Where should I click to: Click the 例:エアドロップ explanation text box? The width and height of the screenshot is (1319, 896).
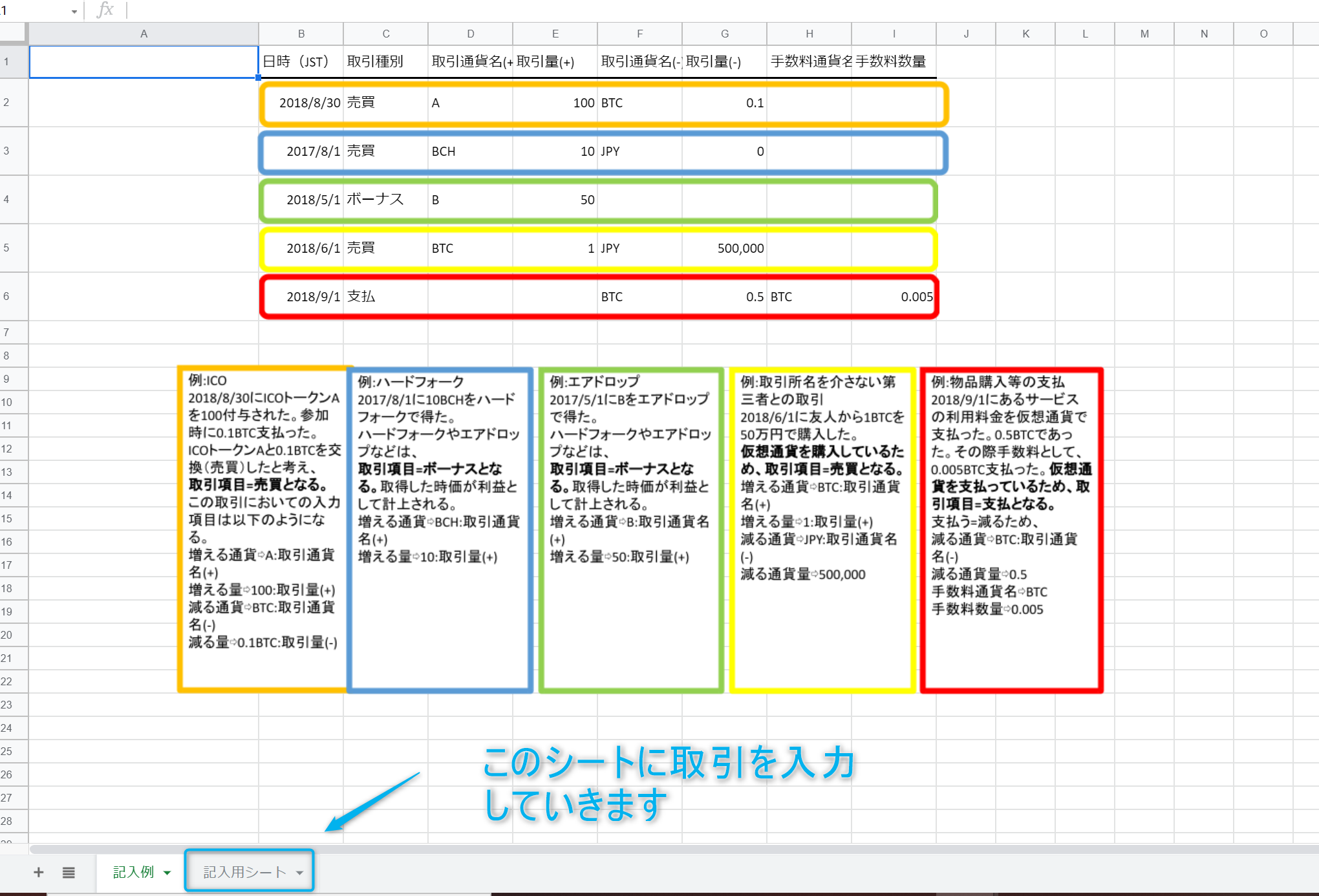coord(631,530)
